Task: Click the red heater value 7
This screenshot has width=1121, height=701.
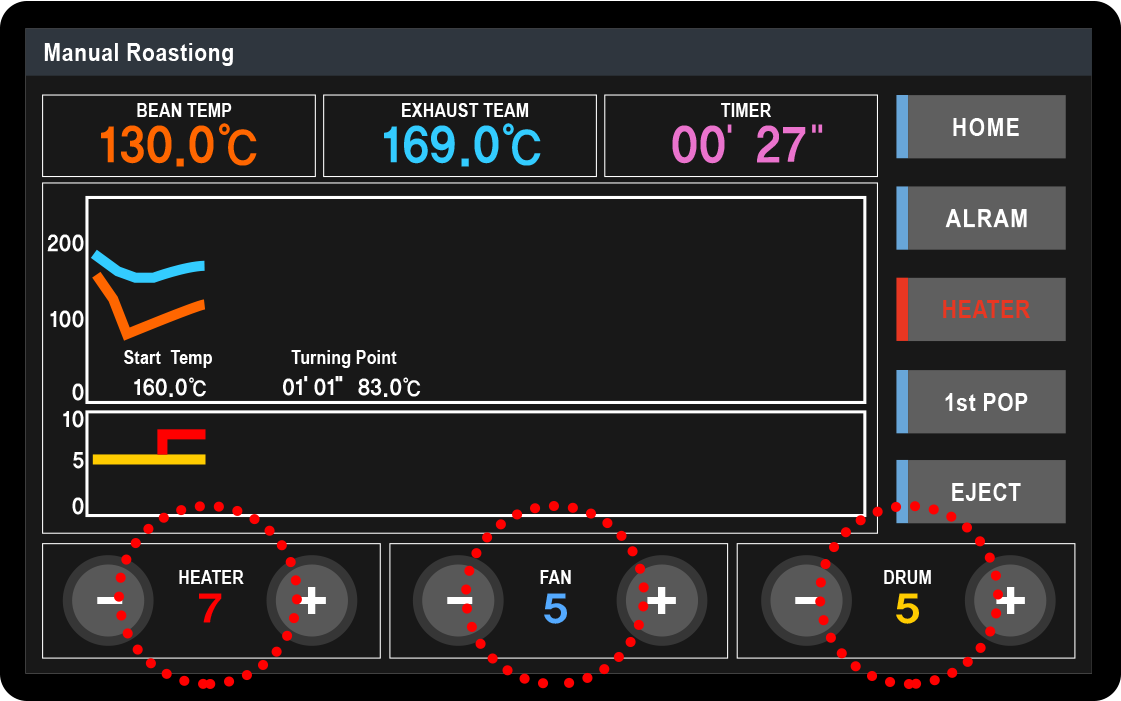Action: pos(210,609)
